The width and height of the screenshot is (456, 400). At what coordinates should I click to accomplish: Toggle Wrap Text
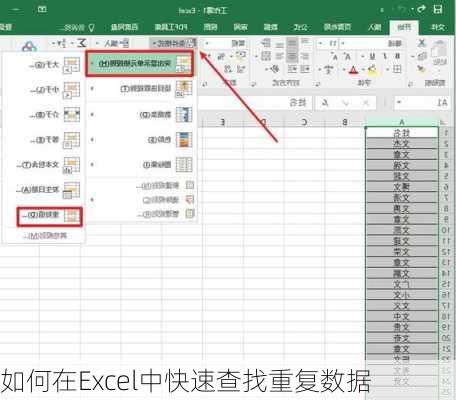pos(266,43)
